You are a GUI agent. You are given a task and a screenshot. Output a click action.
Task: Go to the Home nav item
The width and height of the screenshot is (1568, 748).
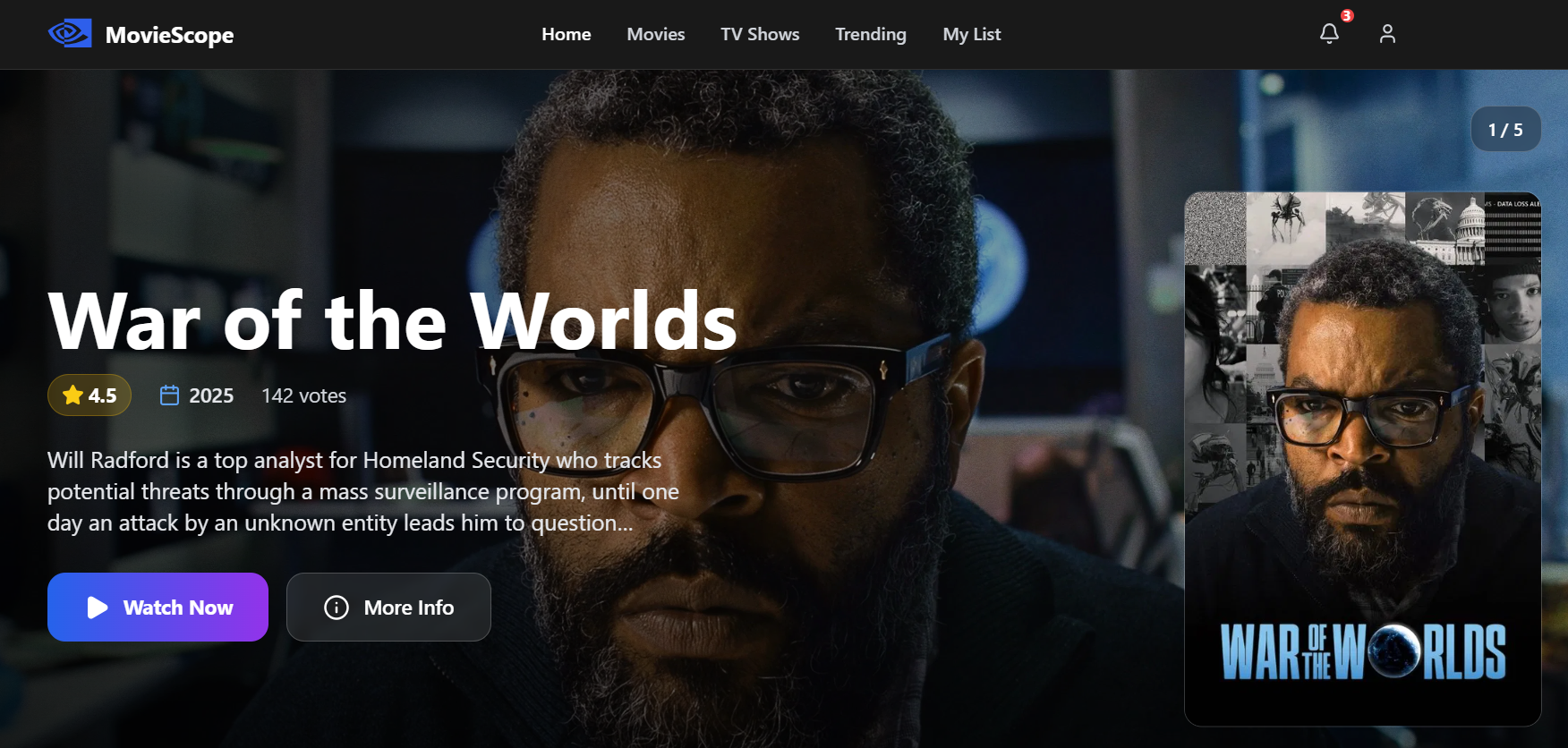[566, 34]
